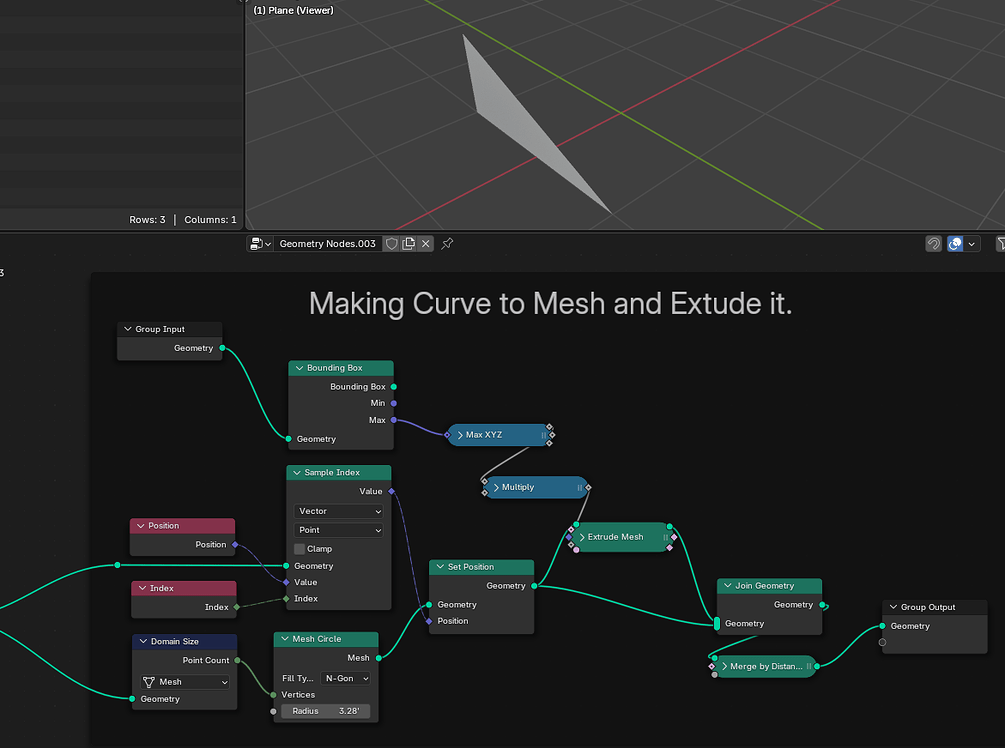The image size is (1005, 748).
Task: Click Set Position Position input socket
Action: (x=429, y=621)
